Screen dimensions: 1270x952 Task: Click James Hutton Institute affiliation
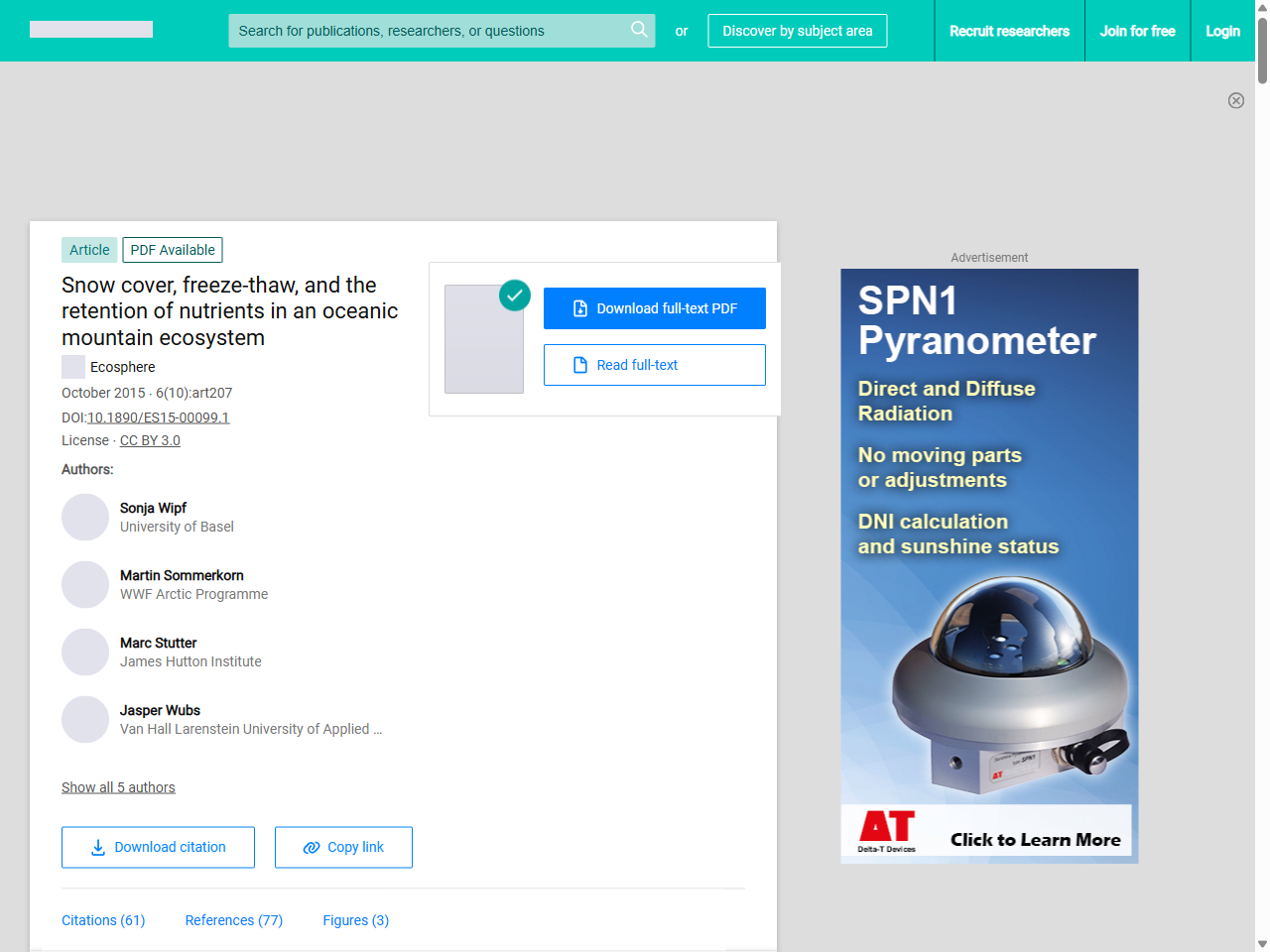pyautogui.click(x=190, y=661)
